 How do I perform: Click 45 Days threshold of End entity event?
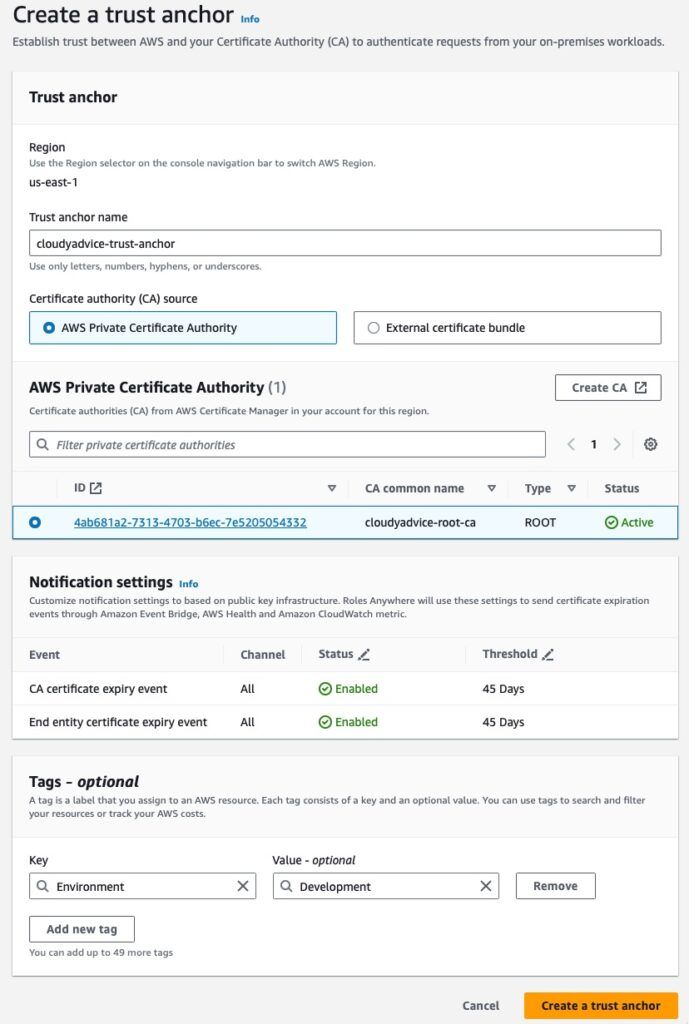504,722
